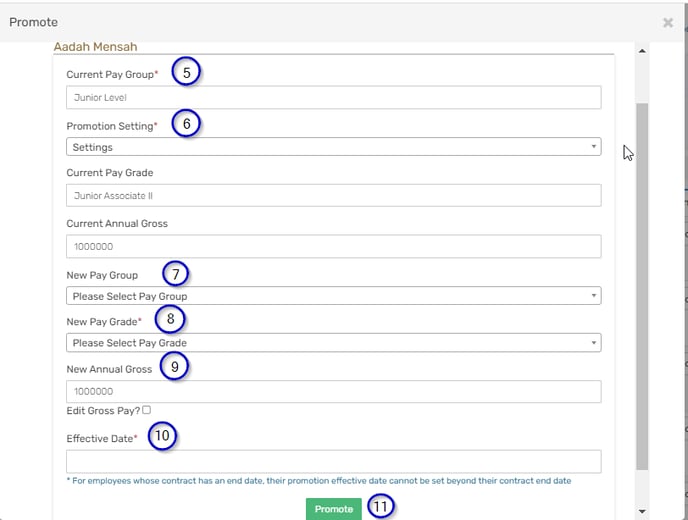Click the numbered marker 7 beside New Pay Group
This screenshot has height=520, width=688.
tap(173, 274)
